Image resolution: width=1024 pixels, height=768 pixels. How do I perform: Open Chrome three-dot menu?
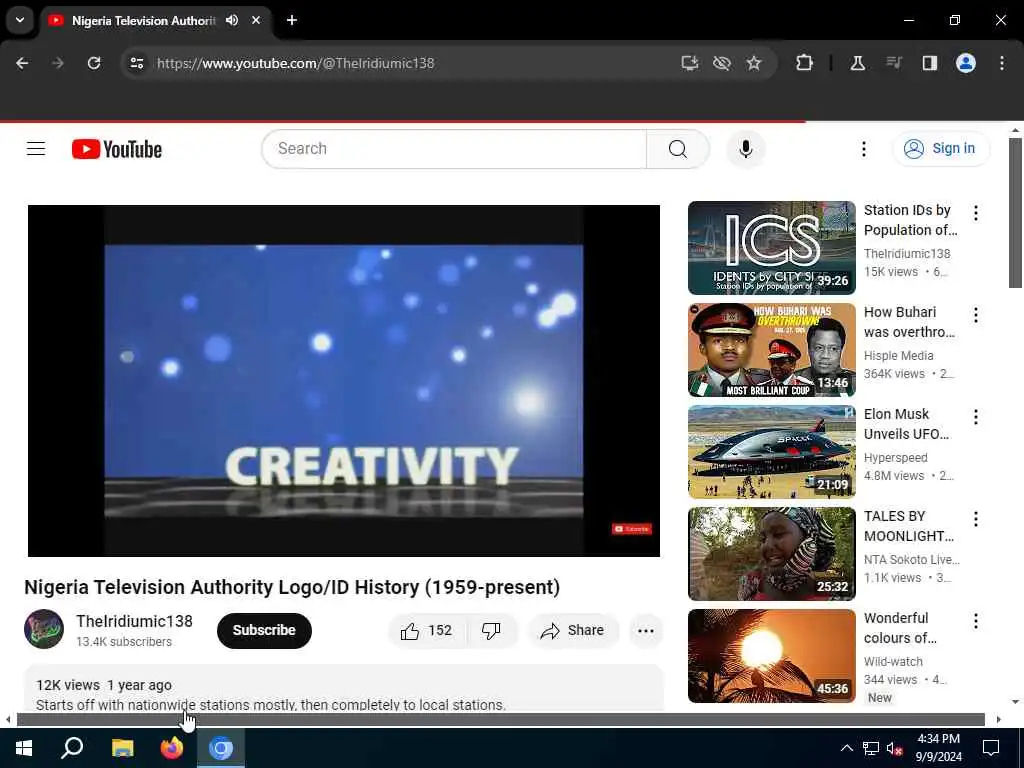pos(1002,63)
